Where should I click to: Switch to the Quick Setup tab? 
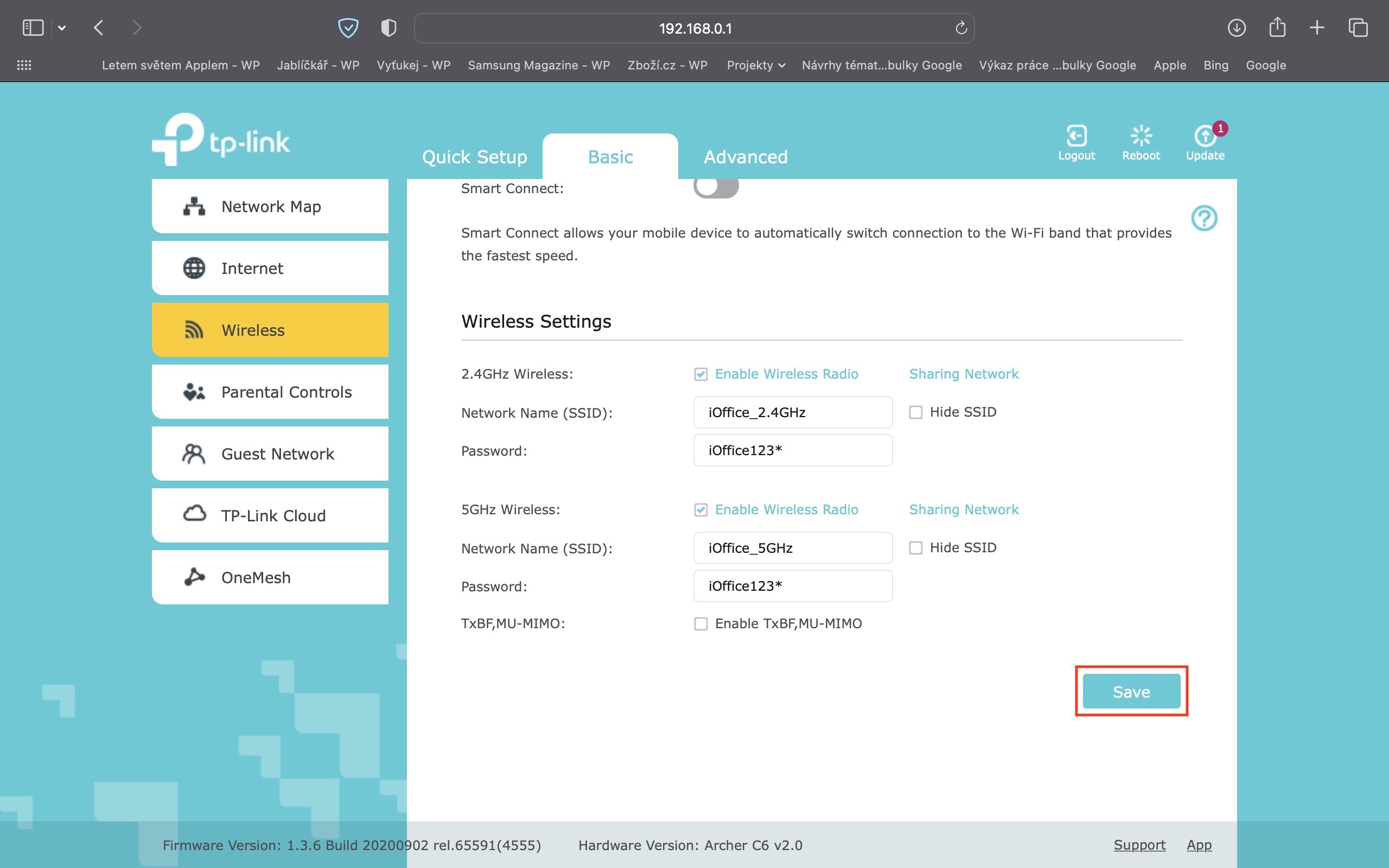coord(474,157)
